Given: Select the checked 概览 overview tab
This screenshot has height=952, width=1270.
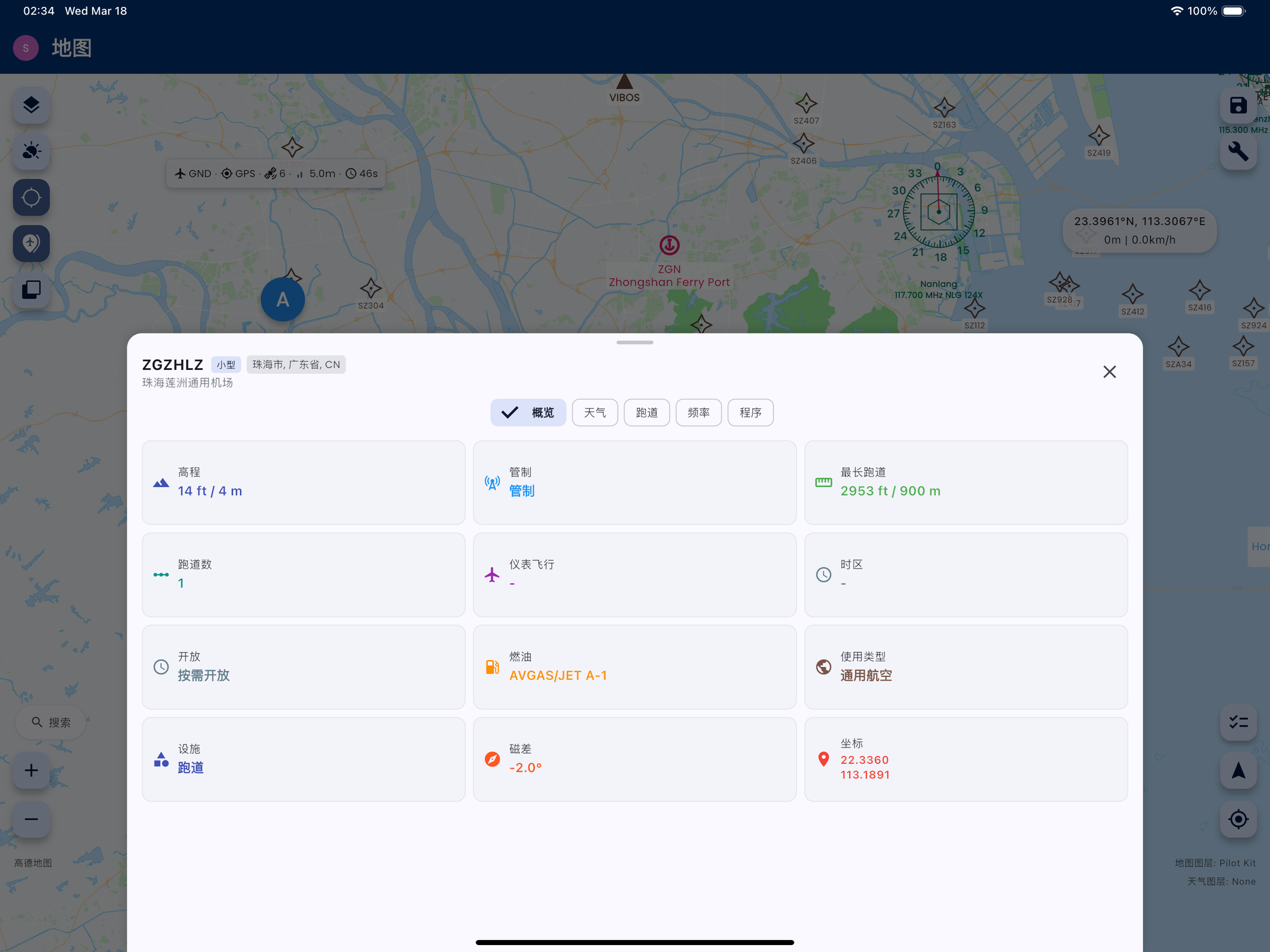Looking at the screenshot, I should (x=528, y=413).
